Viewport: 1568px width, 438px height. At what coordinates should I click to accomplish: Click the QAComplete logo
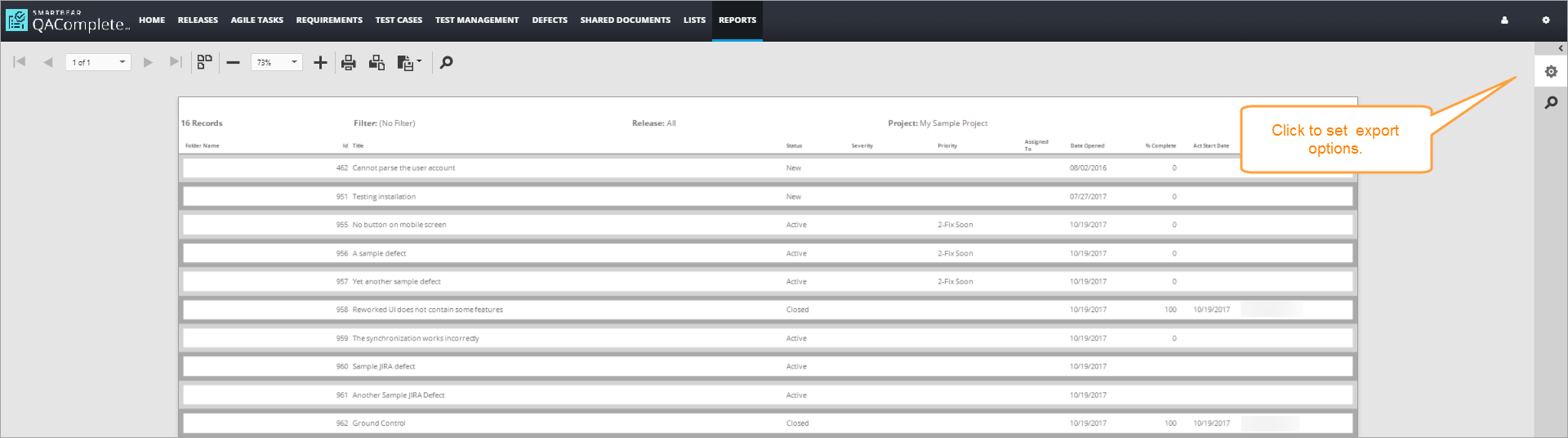click(x=68, y=20)
